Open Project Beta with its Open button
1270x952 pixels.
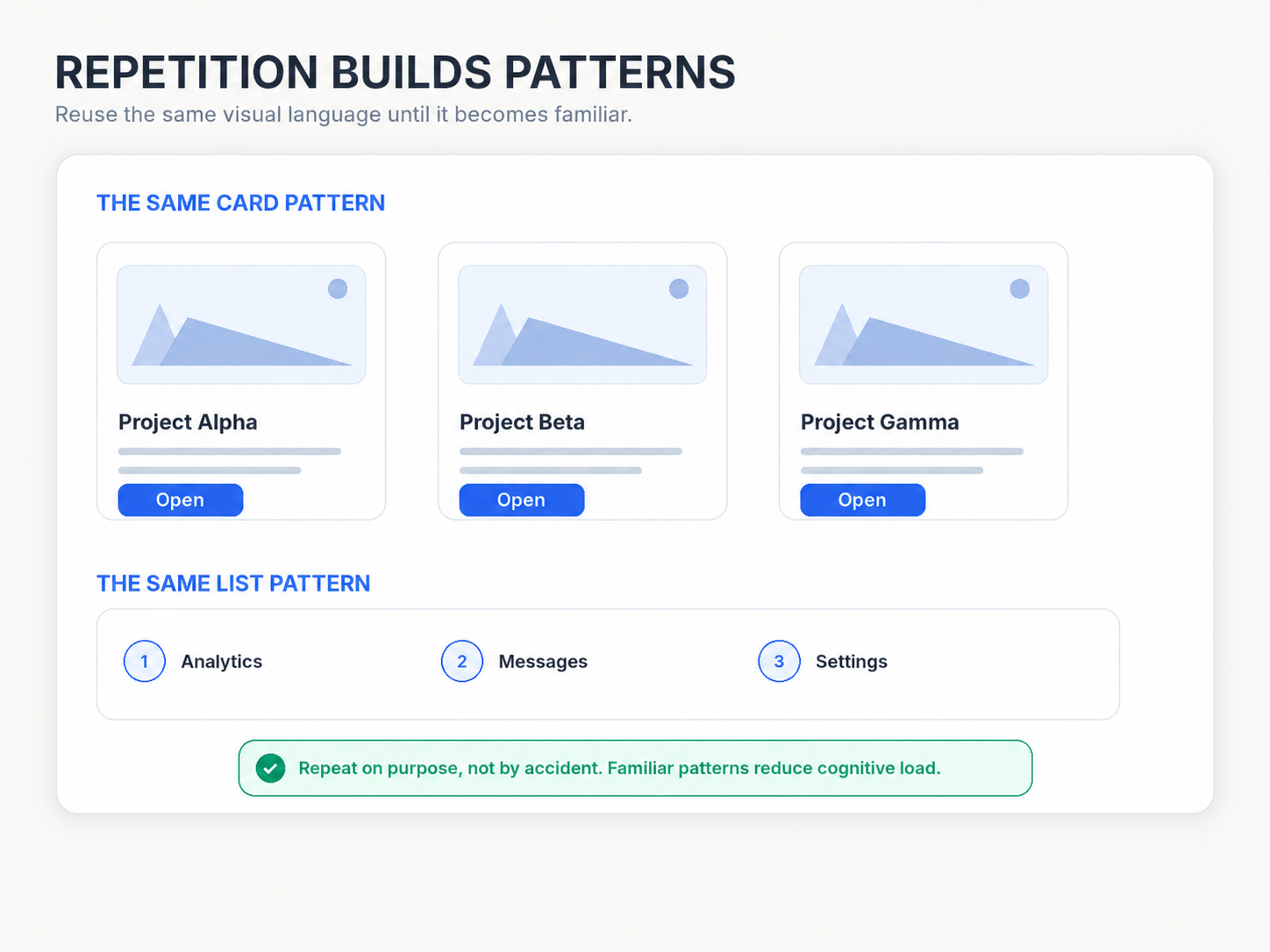pos(522,500)
